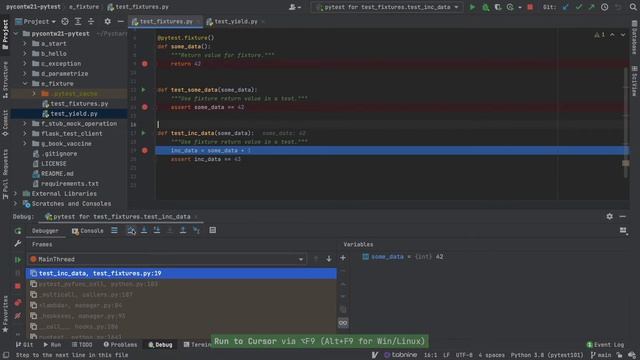The height and width of the screenshot is (360, 640).
Task: Click Step Out icon in debugger toolbar
Action: tap(183, 231)
